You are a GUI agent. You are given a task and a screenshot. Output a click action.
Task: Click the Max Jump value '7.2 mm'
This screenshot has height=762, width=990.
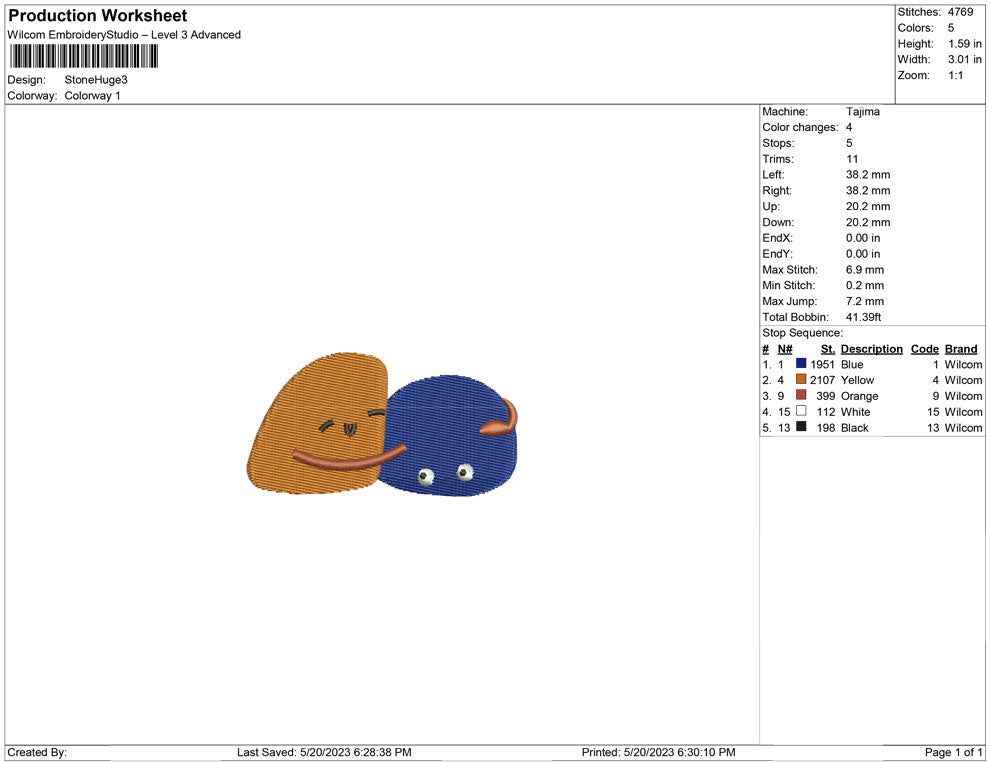(865, 301)
